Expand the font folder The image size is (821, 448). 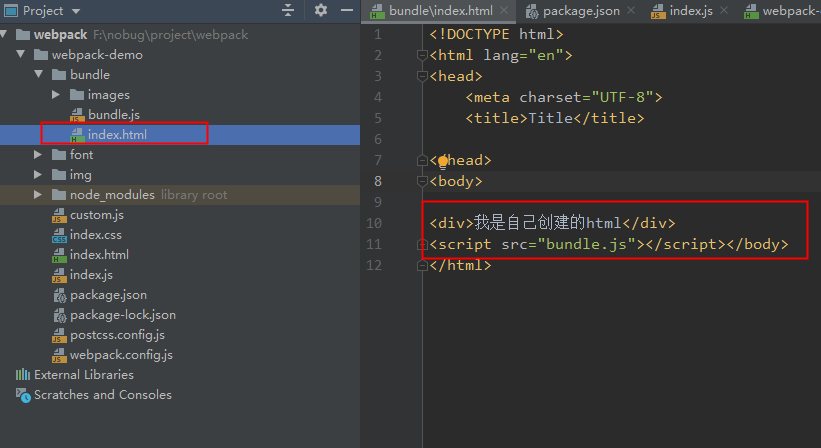click(x=38, y=154)
